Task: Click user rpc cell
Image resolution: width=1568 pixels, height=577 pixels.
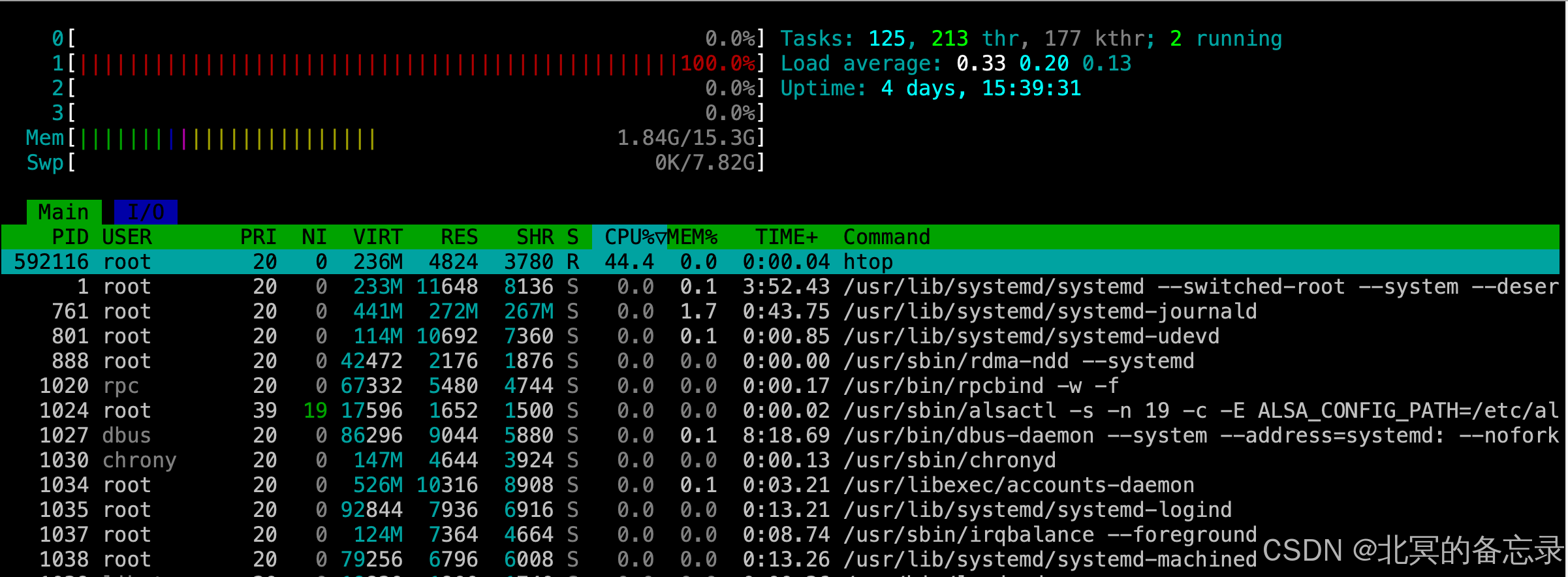Action: 121,386
